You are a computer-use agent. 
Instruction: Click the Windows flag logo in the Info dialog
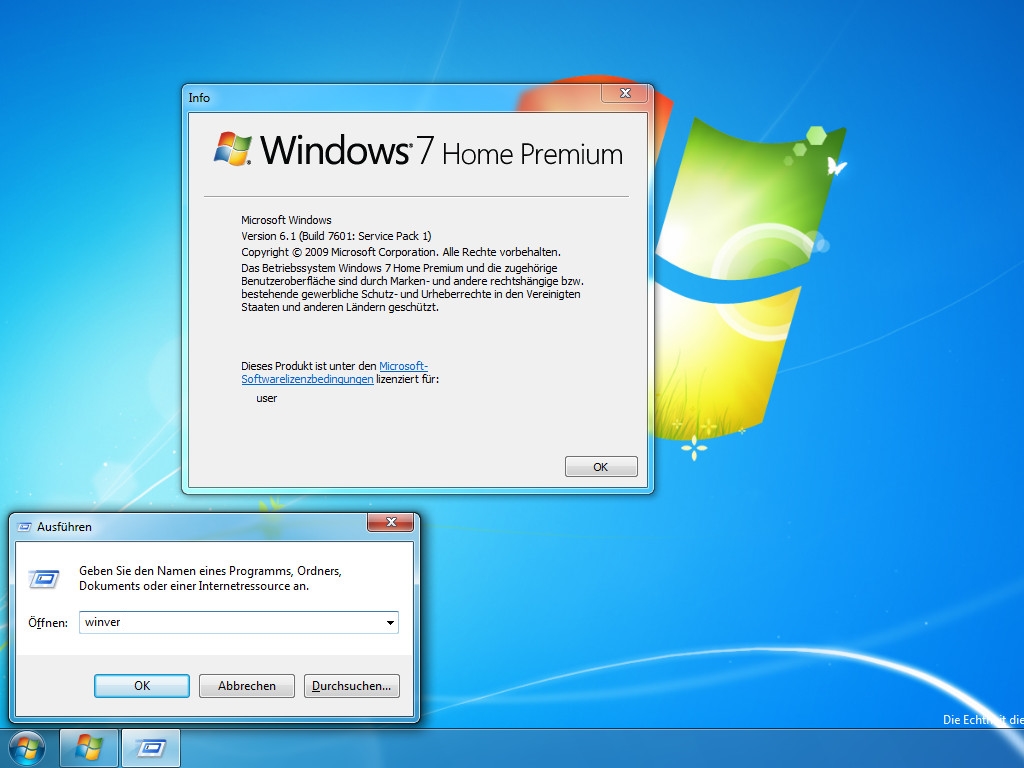pyautogui.click(x=233, y=149)
